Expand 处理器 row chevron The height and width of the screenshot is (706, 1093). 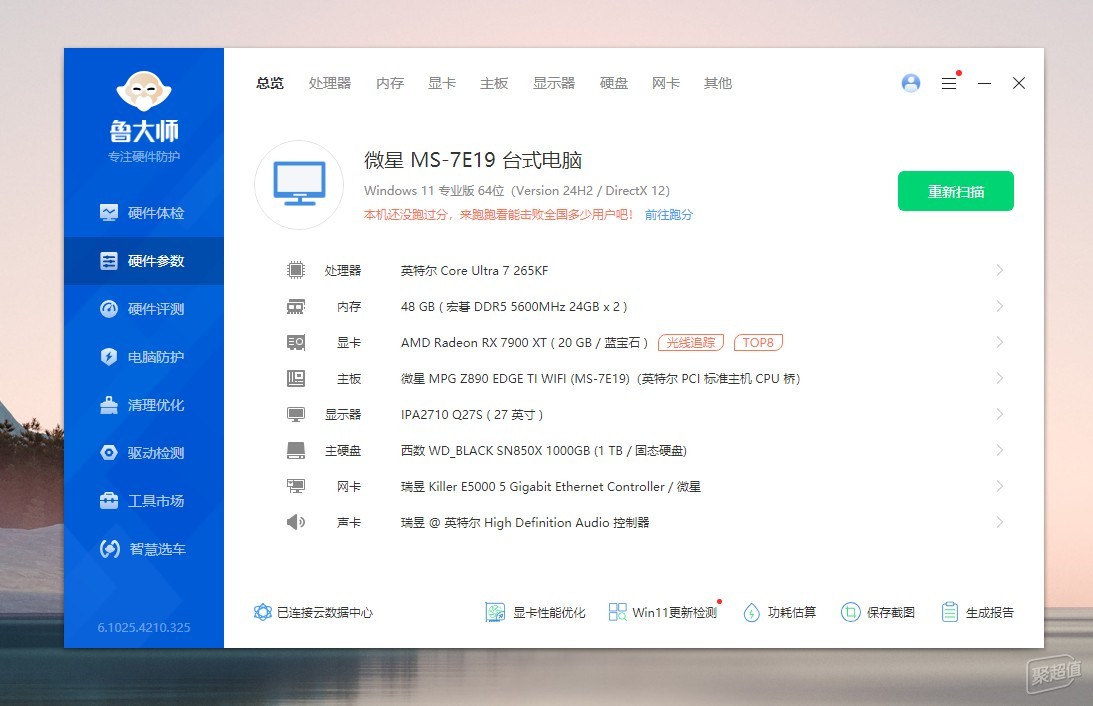(x=1000, y=270)
